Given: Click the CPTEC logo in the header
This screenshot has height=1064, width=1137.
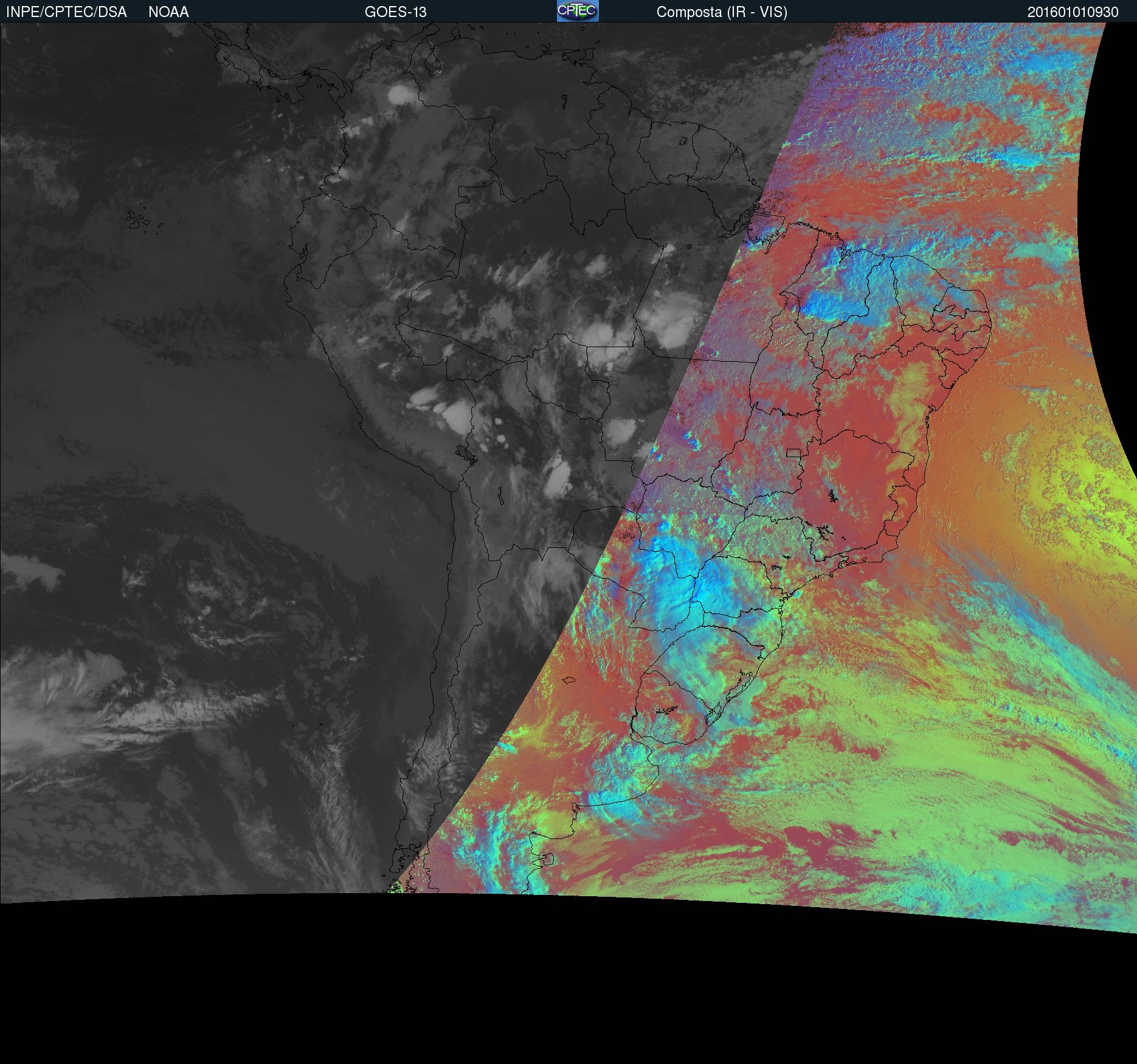Looking at the screenshot, I should [x=578, y=11].
